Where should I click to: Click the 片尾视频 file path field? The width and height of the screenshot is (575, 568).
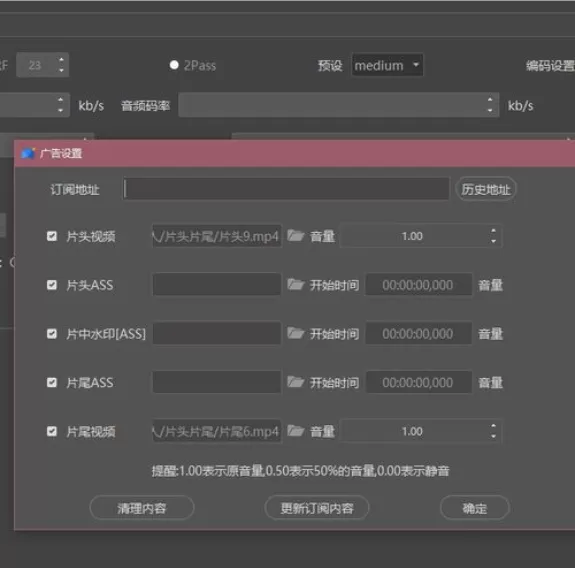[x=217, y=431]
